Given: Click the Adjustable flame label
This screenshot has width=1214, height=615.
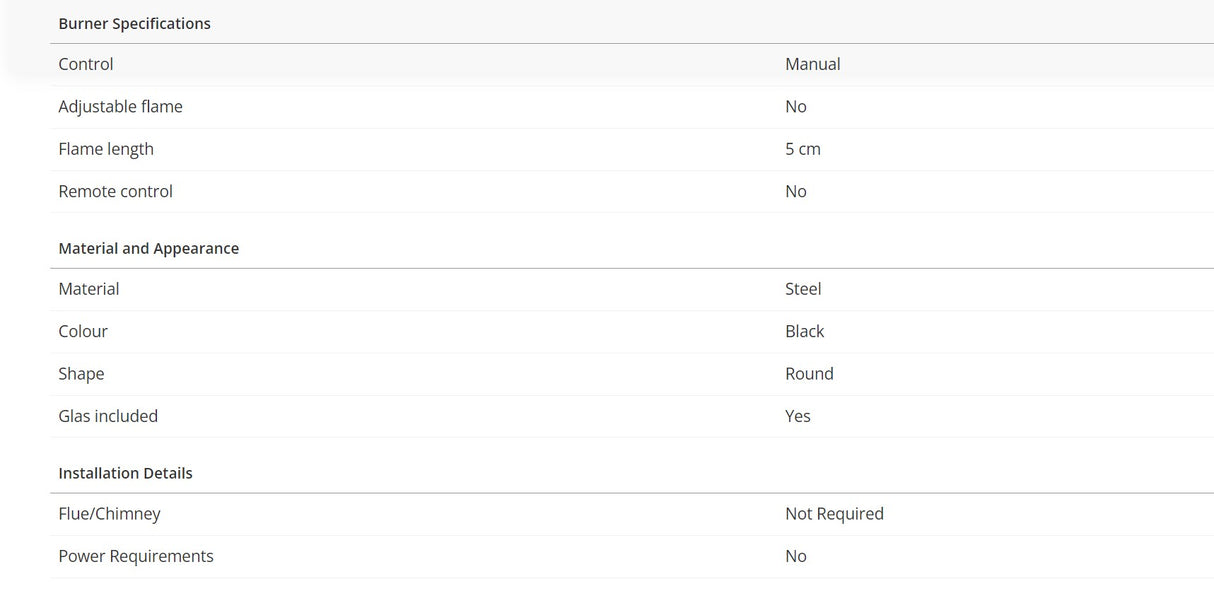Looking at the screenshot, I should pos(120,107).
